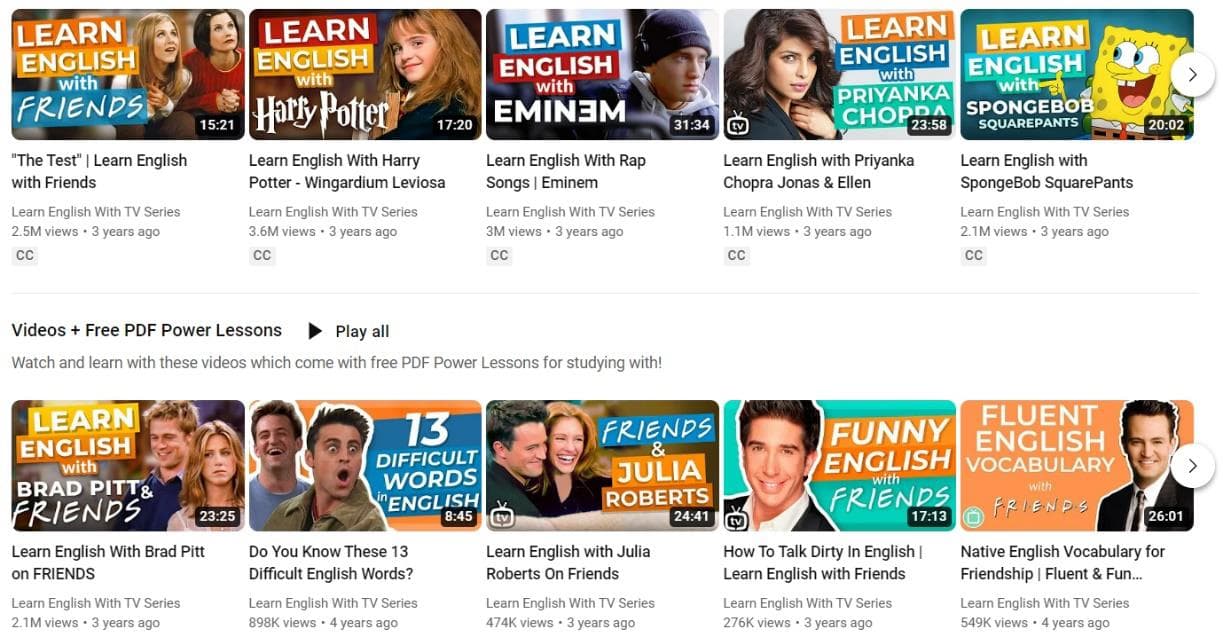Open the Funny English with Friends thumbnail
This screenshot has height=637, width=1223.
click(x=839, y=466)
